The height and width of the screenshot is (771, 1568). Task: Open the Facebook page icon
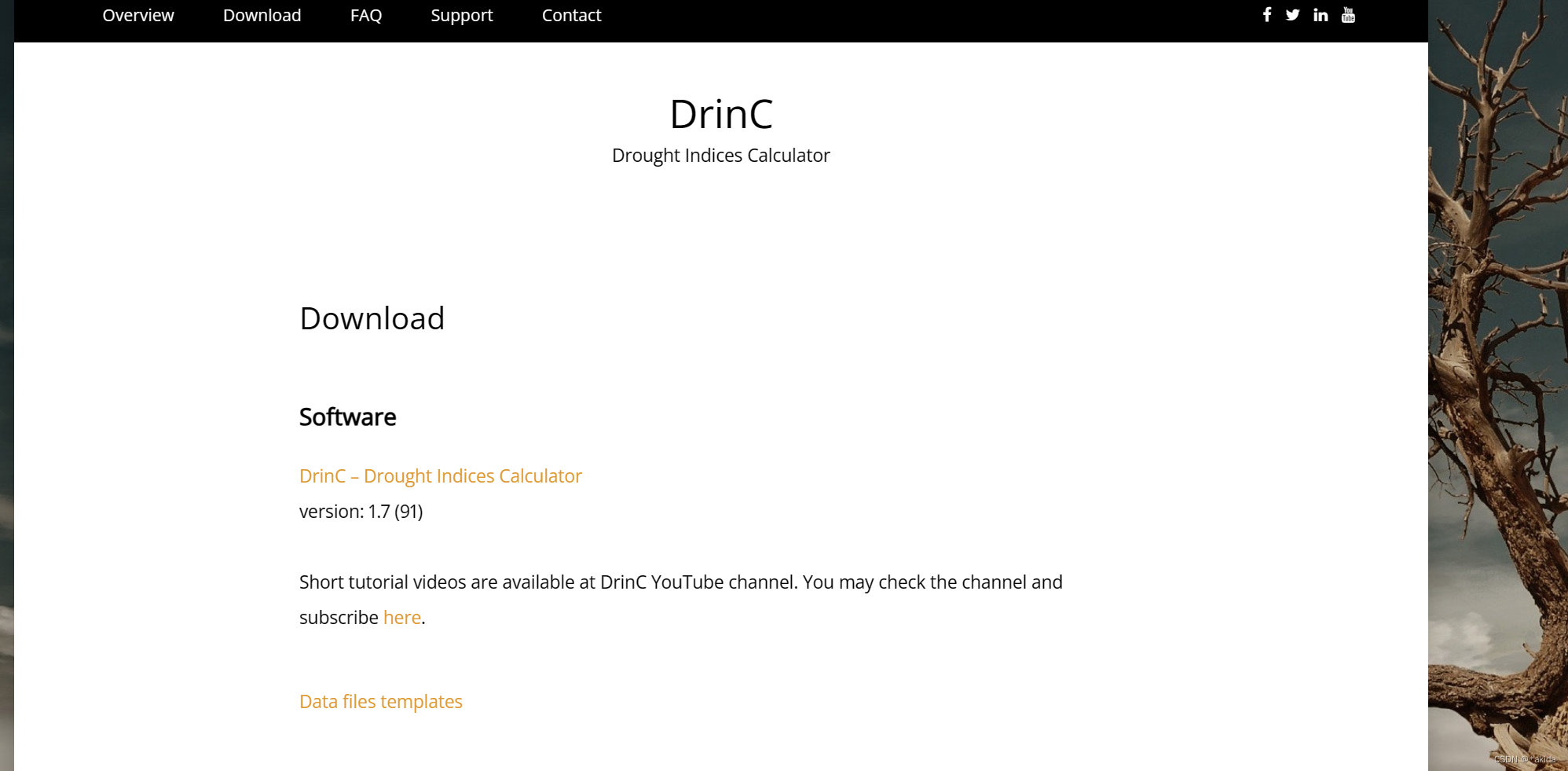tap(1267, 15)
